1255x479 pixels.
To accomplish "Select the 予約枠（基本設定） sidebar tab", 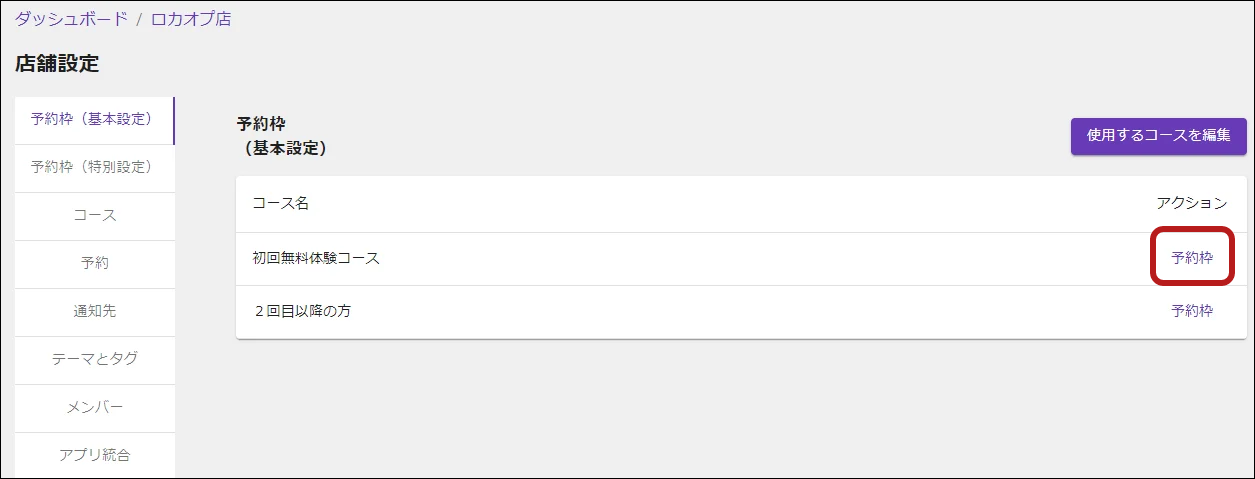I will [x=95, y=120].
